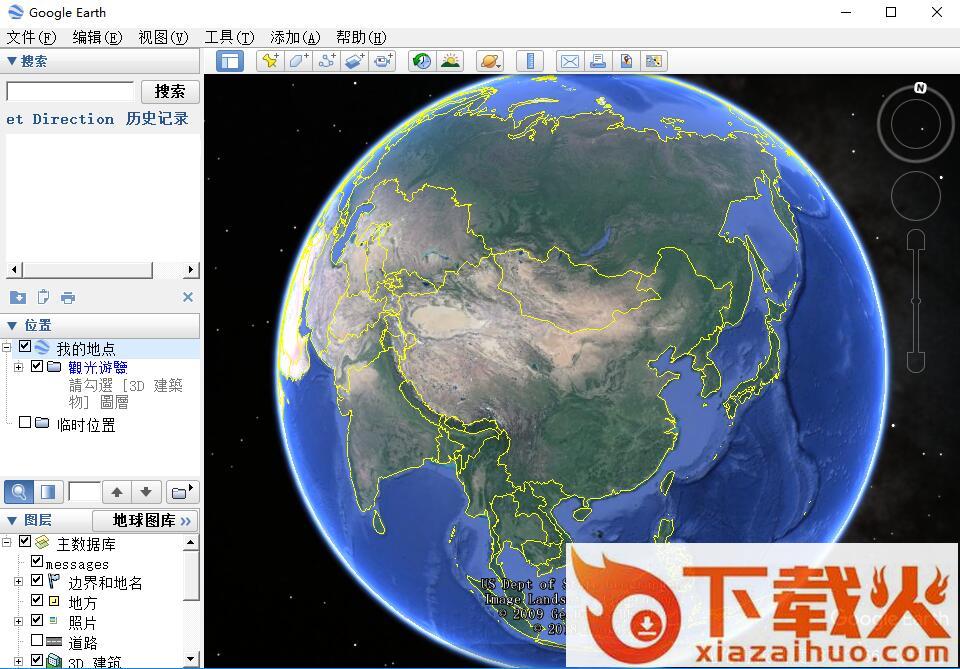Open the 视图(V) menu
Viewport: 960px width, 669px height.
[163, 37]
